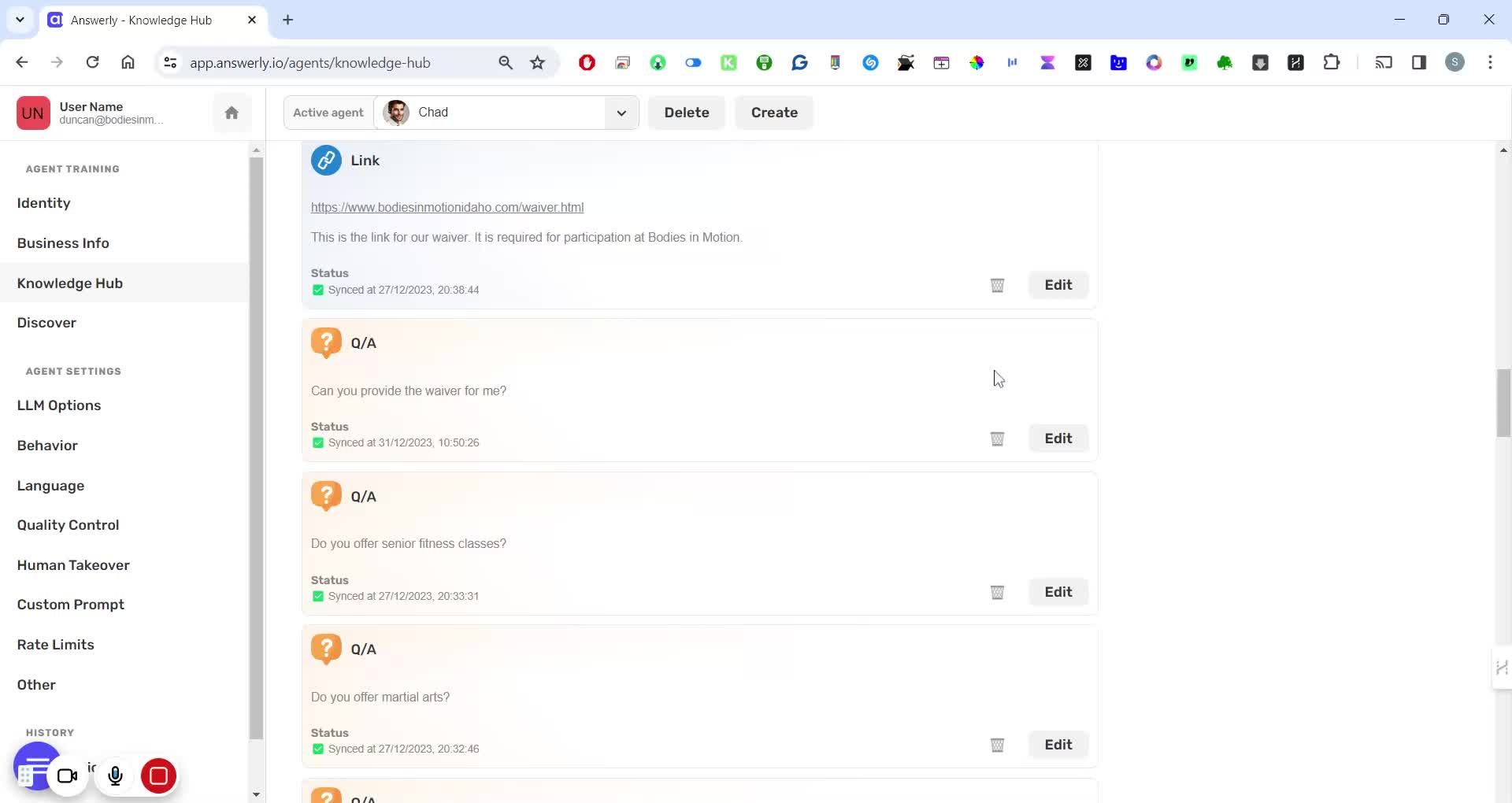This screenshot has height=803, width=1512.
Task: Open the waiver.html hyperlink
Action: coord(447,207)
